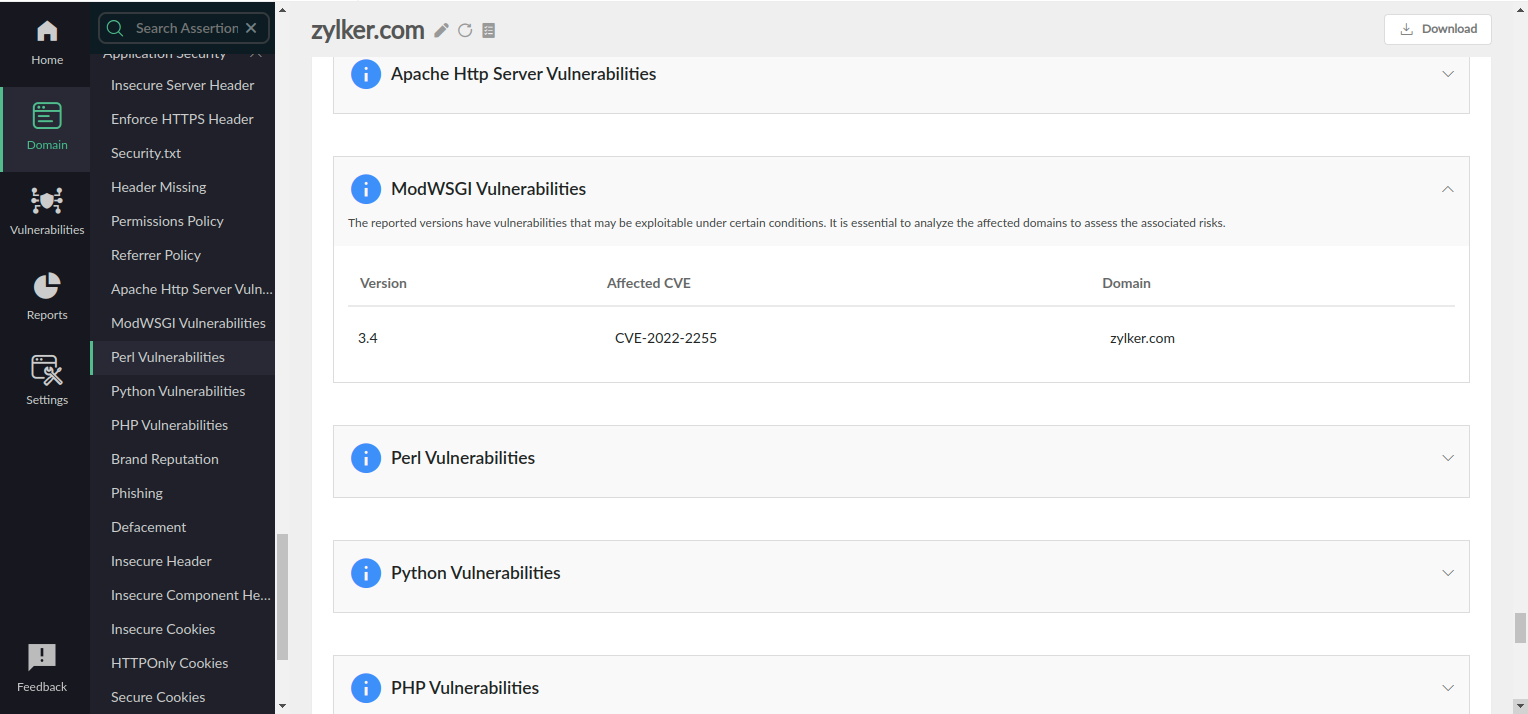This screenshot has width=1528, height=714.
Task: Open the Vulnerabilities section icon
Action: click(x=47, y=211)
